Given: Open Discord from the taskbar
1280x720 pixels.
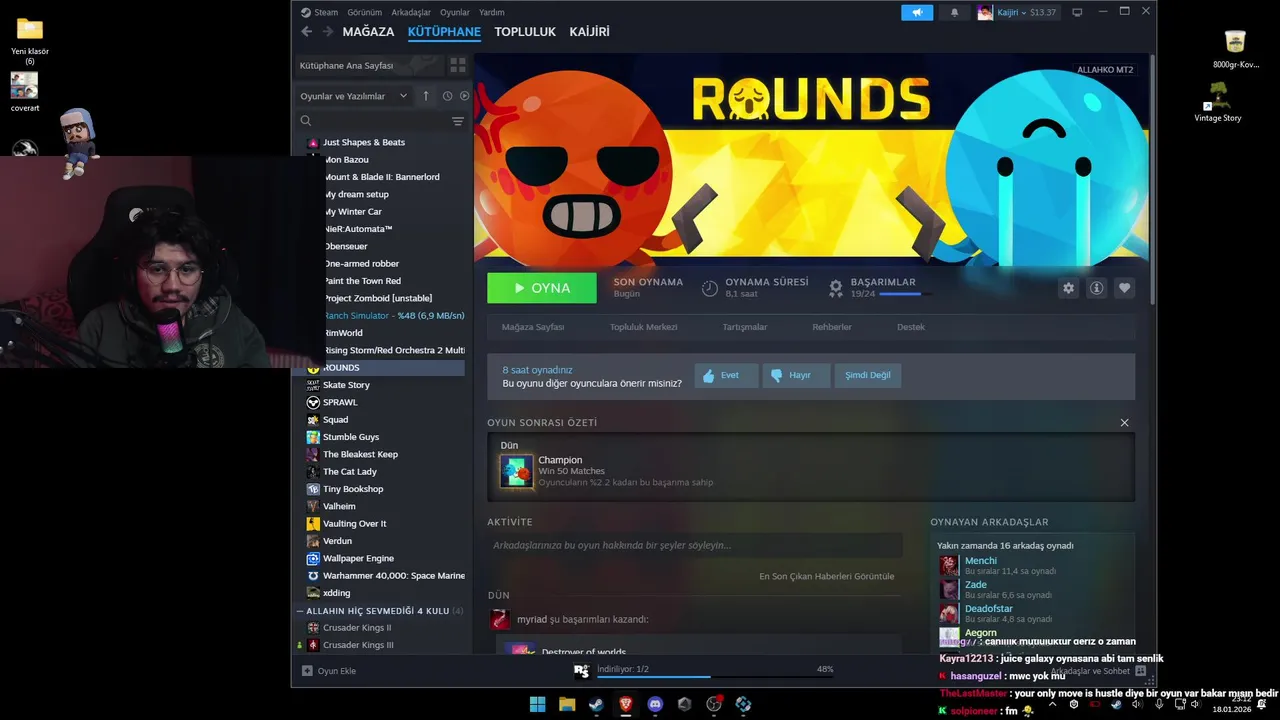Looking at the screenshot, I should coord(655,704).
